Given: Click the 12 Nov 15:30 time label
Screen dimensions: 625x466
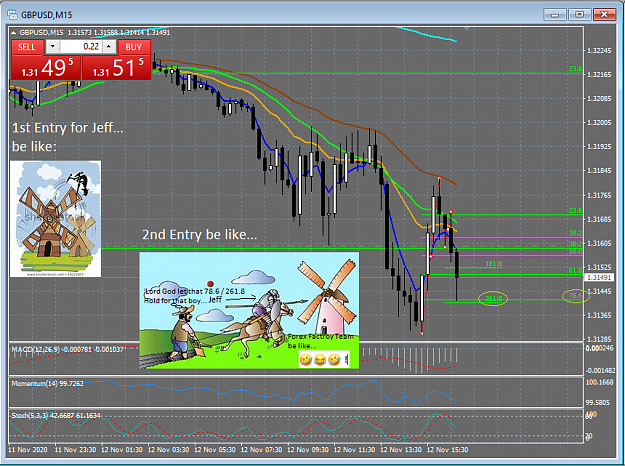Looking at the screenshot, I should [x=447, y=450].
